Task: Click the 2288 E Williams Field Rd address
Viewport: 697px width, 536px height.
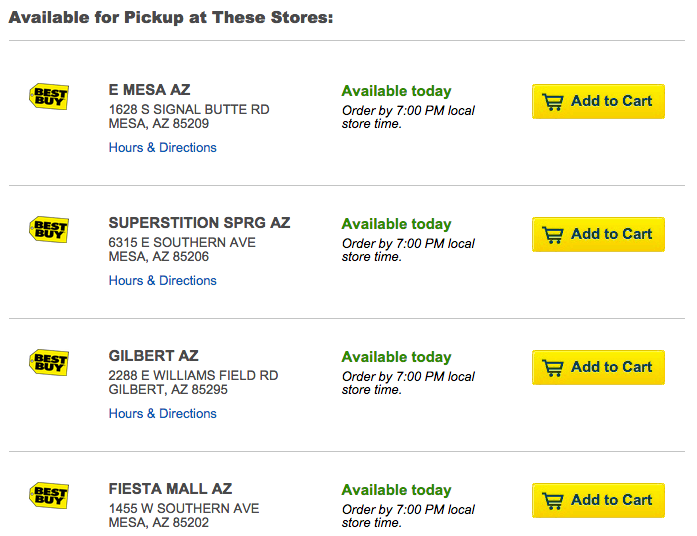Action: [x=193, y=376]
